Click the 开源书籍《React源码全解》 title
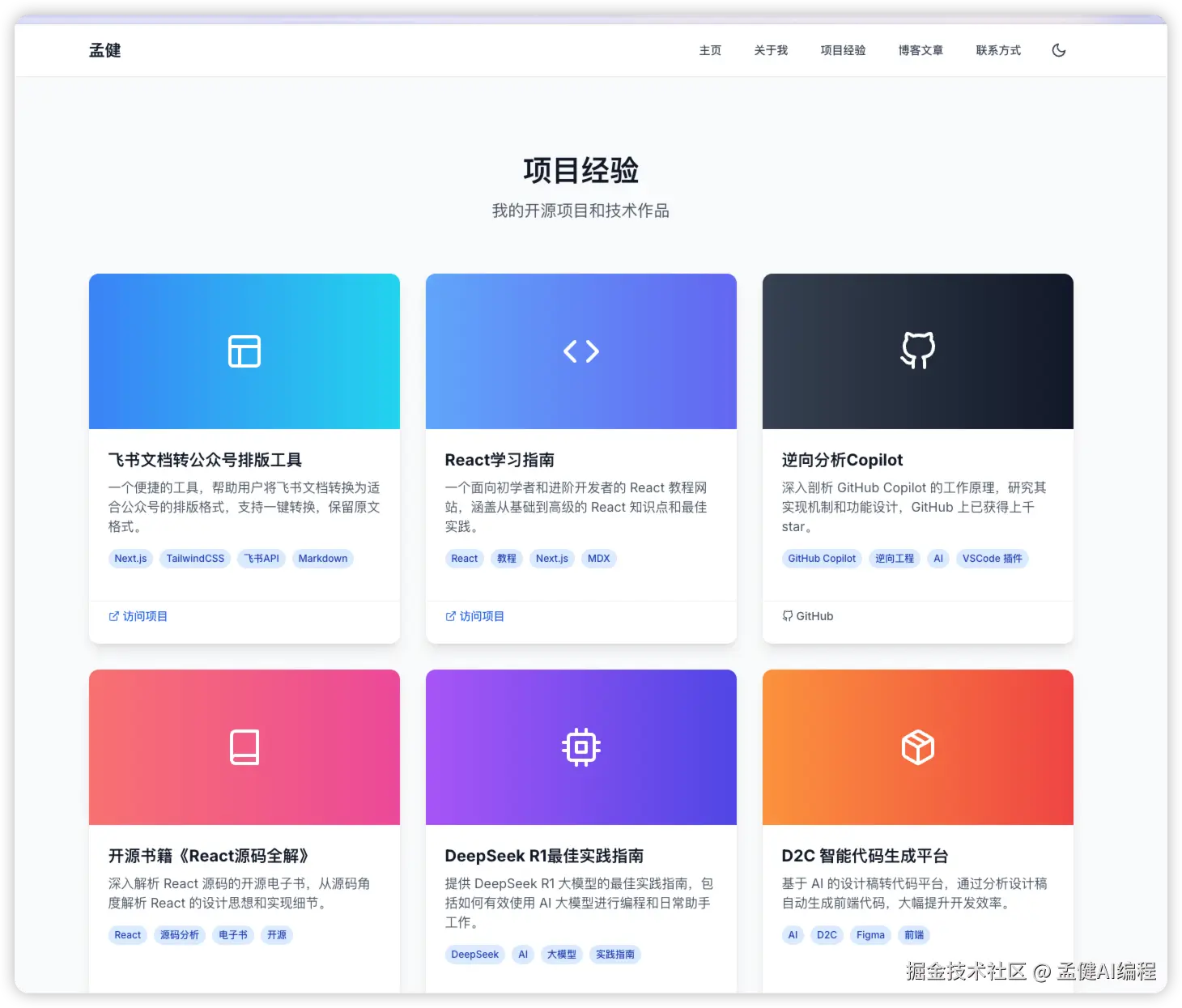1182x1008 pixels. click(209, 856)
